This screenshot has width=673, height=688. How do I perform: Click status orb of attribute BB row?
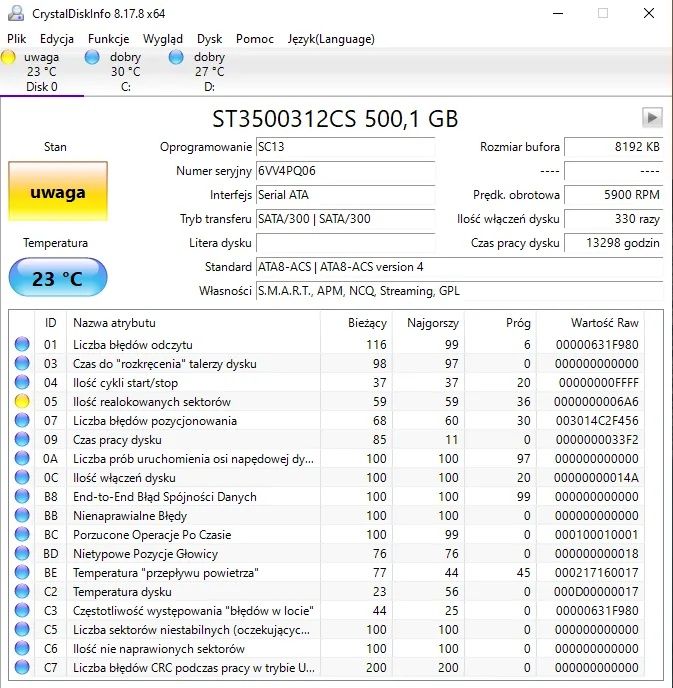coord(22,515)
